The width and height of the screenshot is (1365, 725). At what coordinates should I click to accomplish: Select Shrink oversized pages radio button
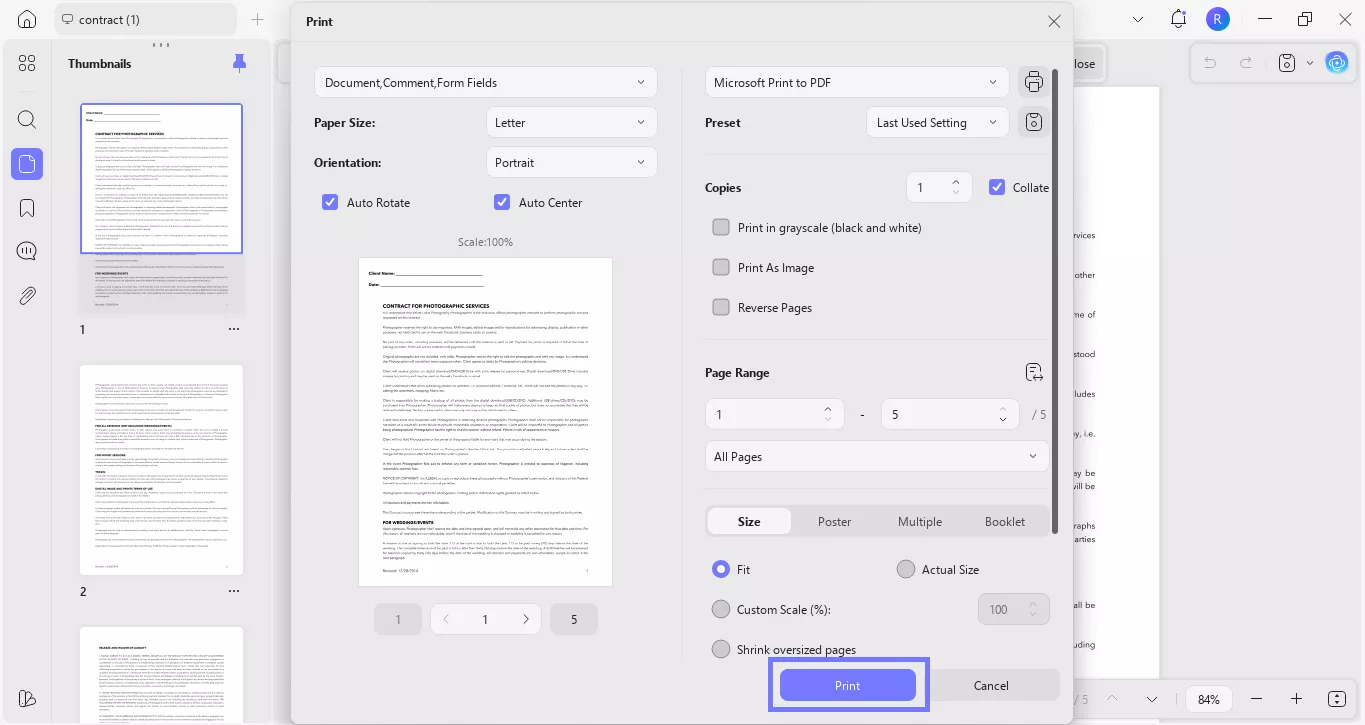coord(721,649)
